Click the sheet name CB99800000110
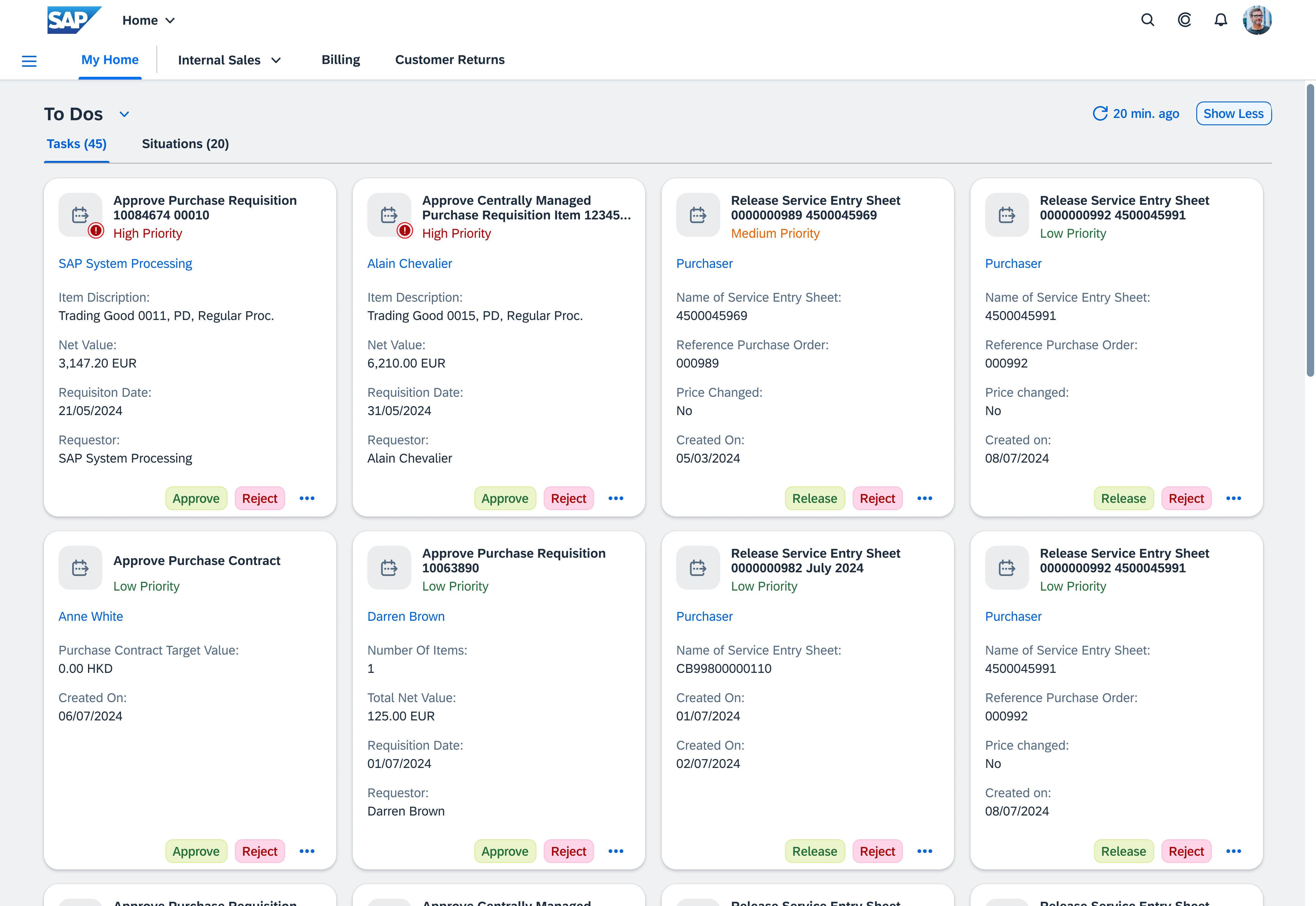 coord(723,669)
